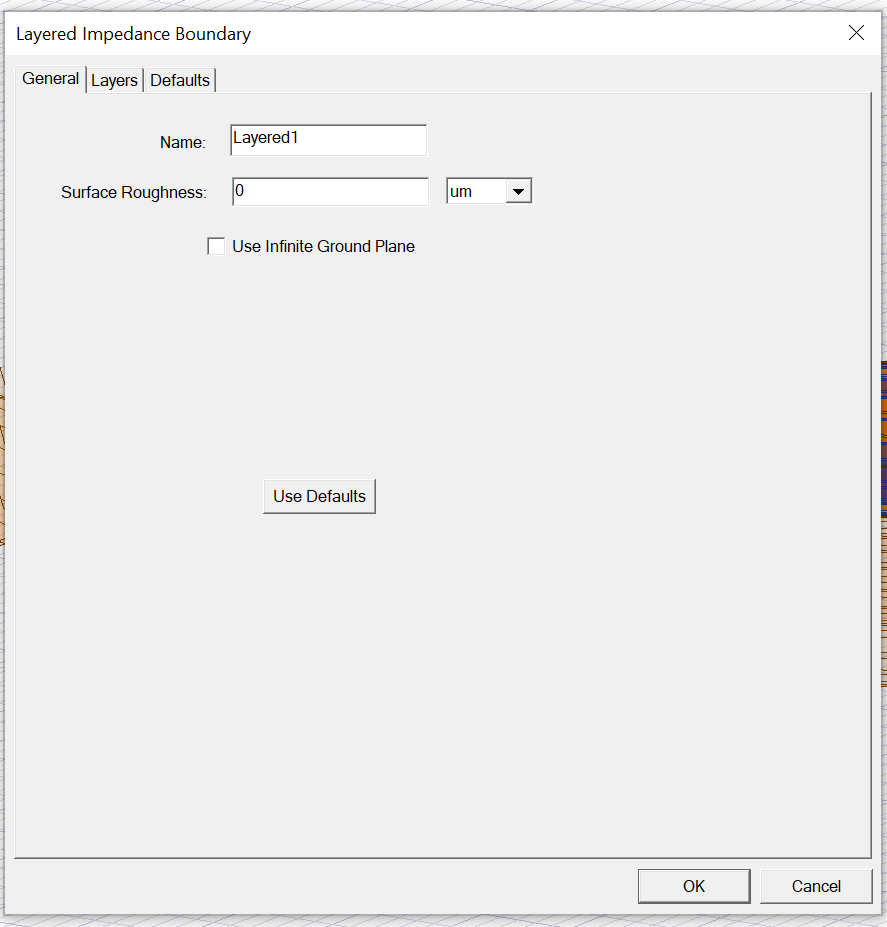Click the Use Infinite Ground Plane label
Viewport: 887px width, 927px height.
(x=323, y=246)
